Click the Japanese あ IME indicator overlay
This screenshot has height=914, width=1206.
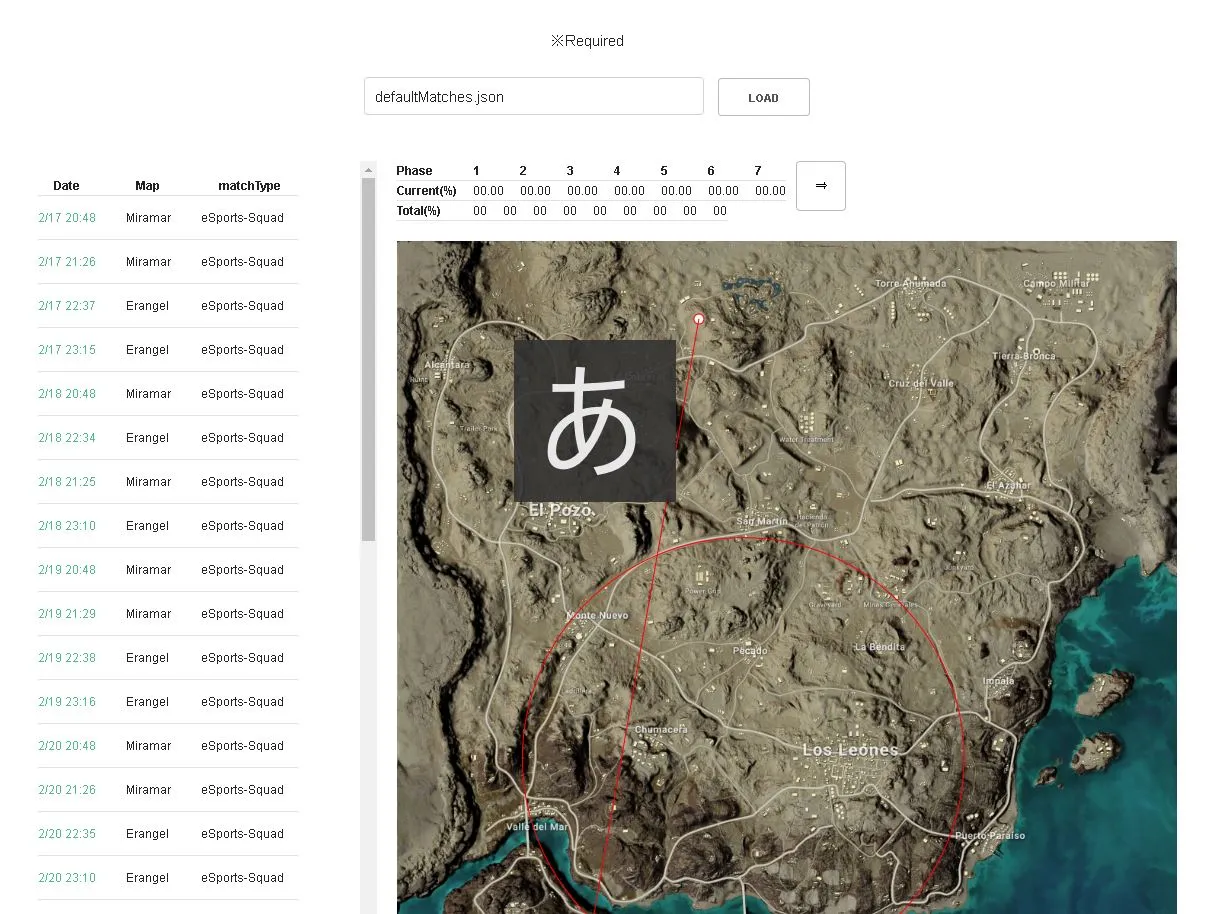tap(594, 421)
